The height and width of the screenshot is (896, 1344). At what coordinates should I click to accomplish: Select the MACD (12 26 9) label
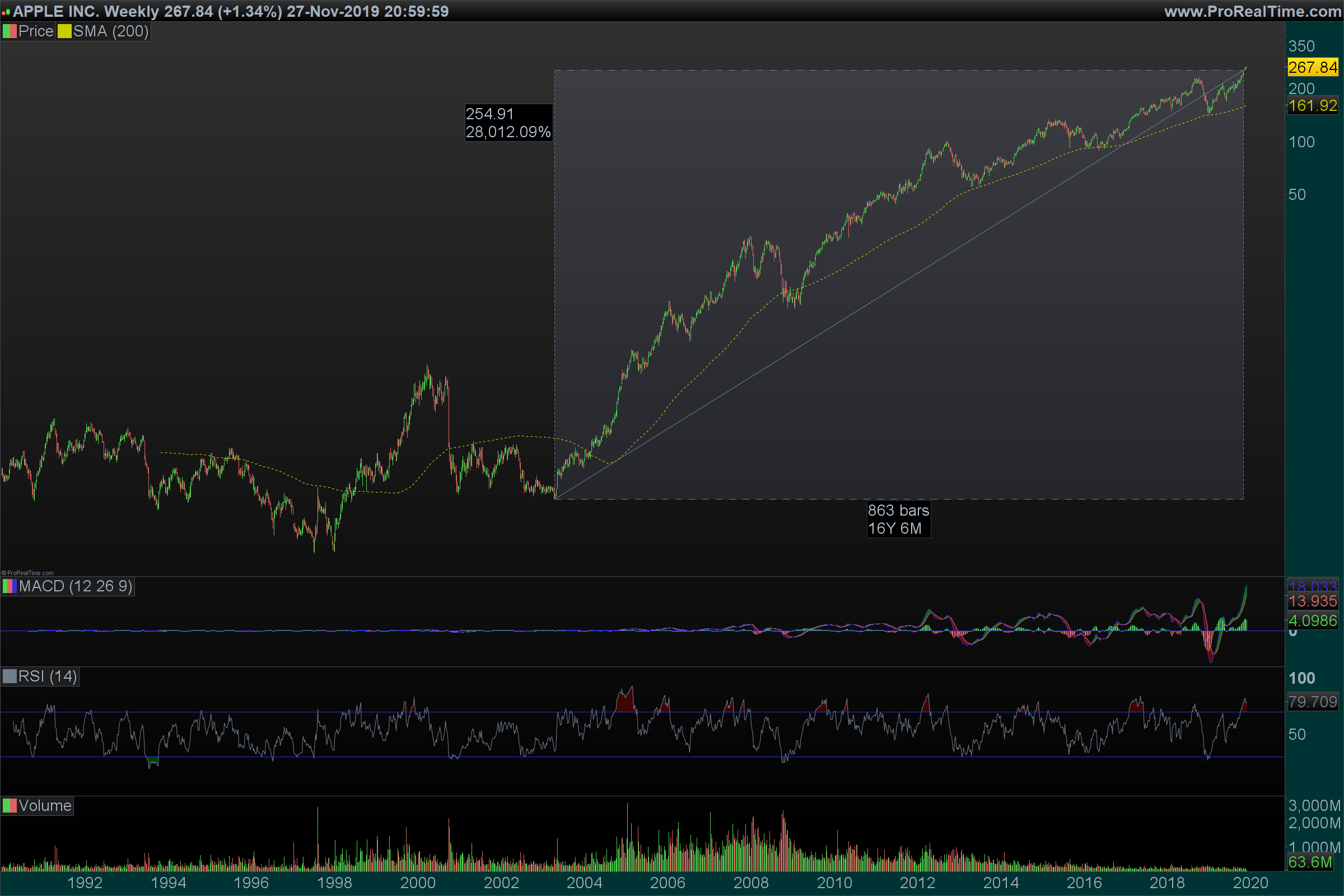click(75, 586)
